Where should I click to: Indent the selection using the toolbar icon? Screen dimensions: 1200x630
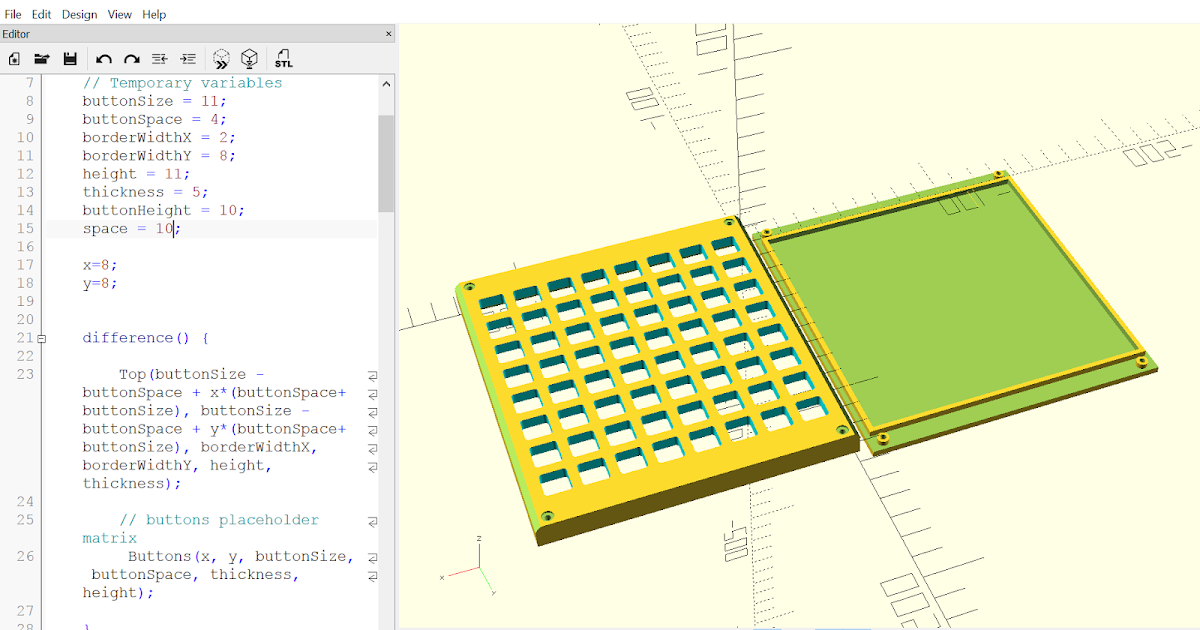coord(188,58)
